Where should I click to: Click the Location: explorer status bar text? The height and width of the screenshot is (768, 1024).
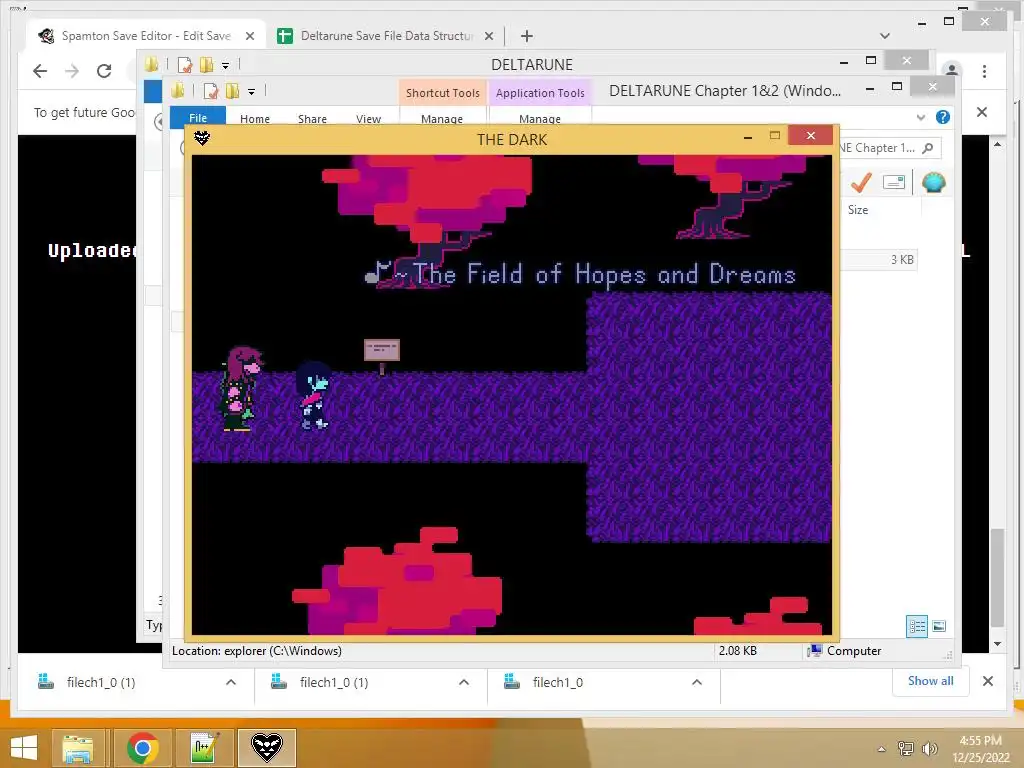[257, 650]
